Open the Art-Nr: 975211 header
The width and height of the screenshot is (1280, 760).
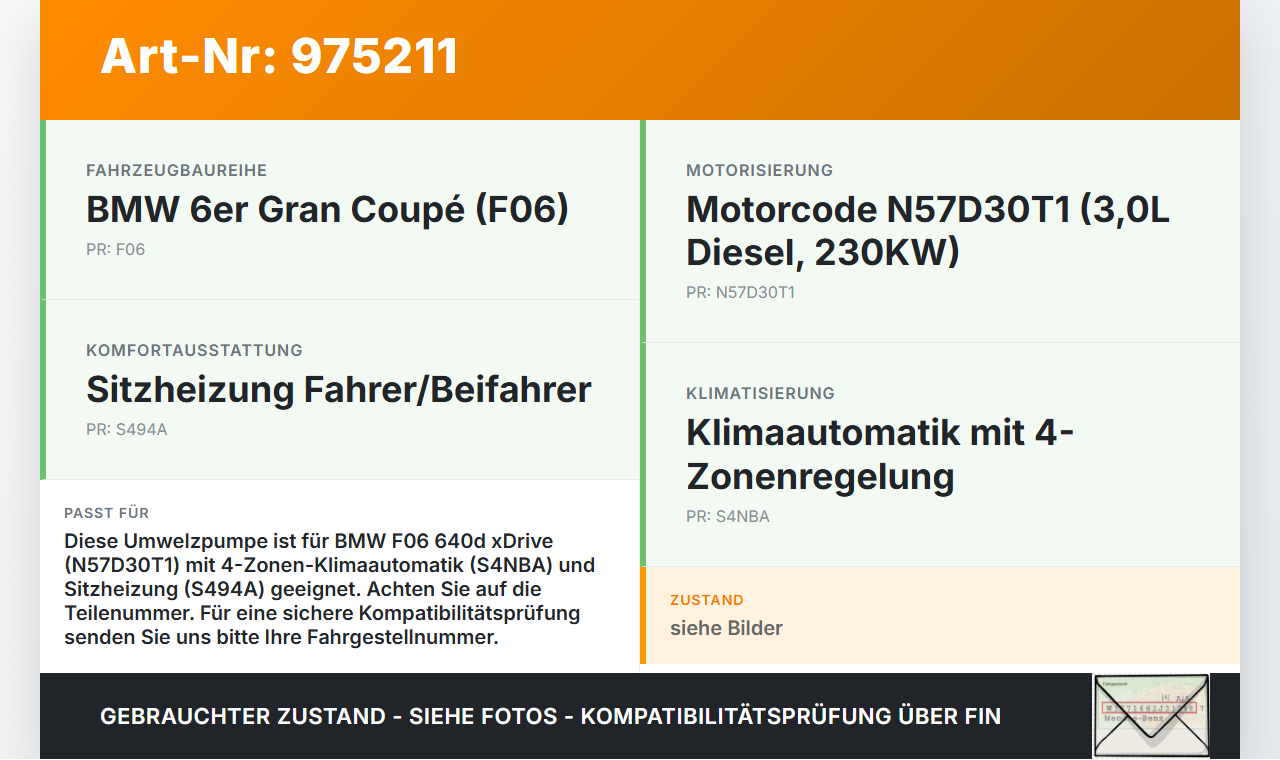click(278, 57)
